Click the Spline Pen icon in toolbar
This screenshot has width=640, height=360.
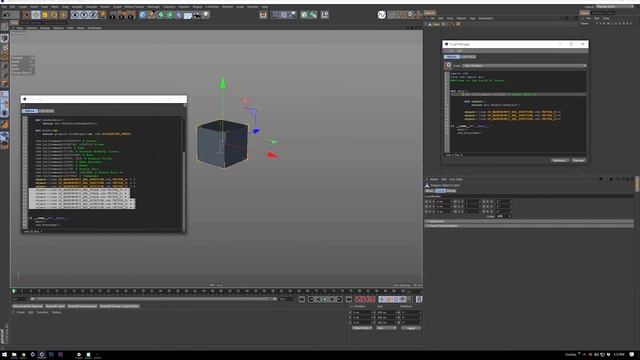tap(151, 15)
